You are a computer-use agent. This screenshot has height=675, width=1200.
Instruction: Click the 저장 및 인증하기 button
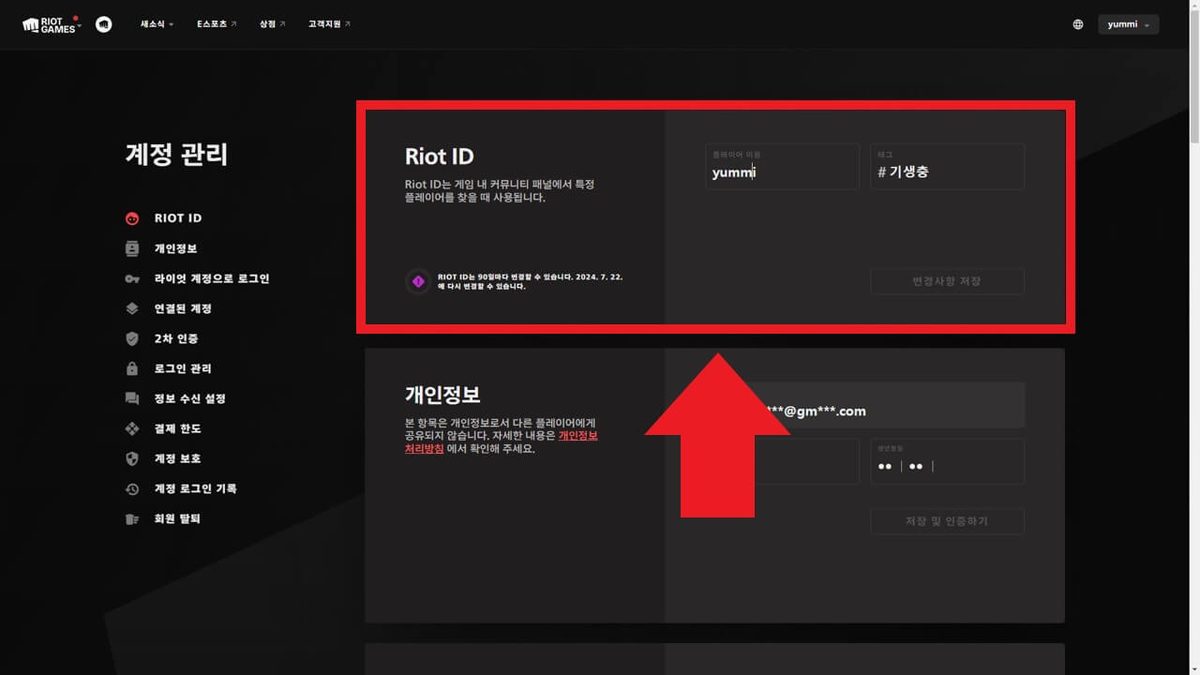coord(947,521)
